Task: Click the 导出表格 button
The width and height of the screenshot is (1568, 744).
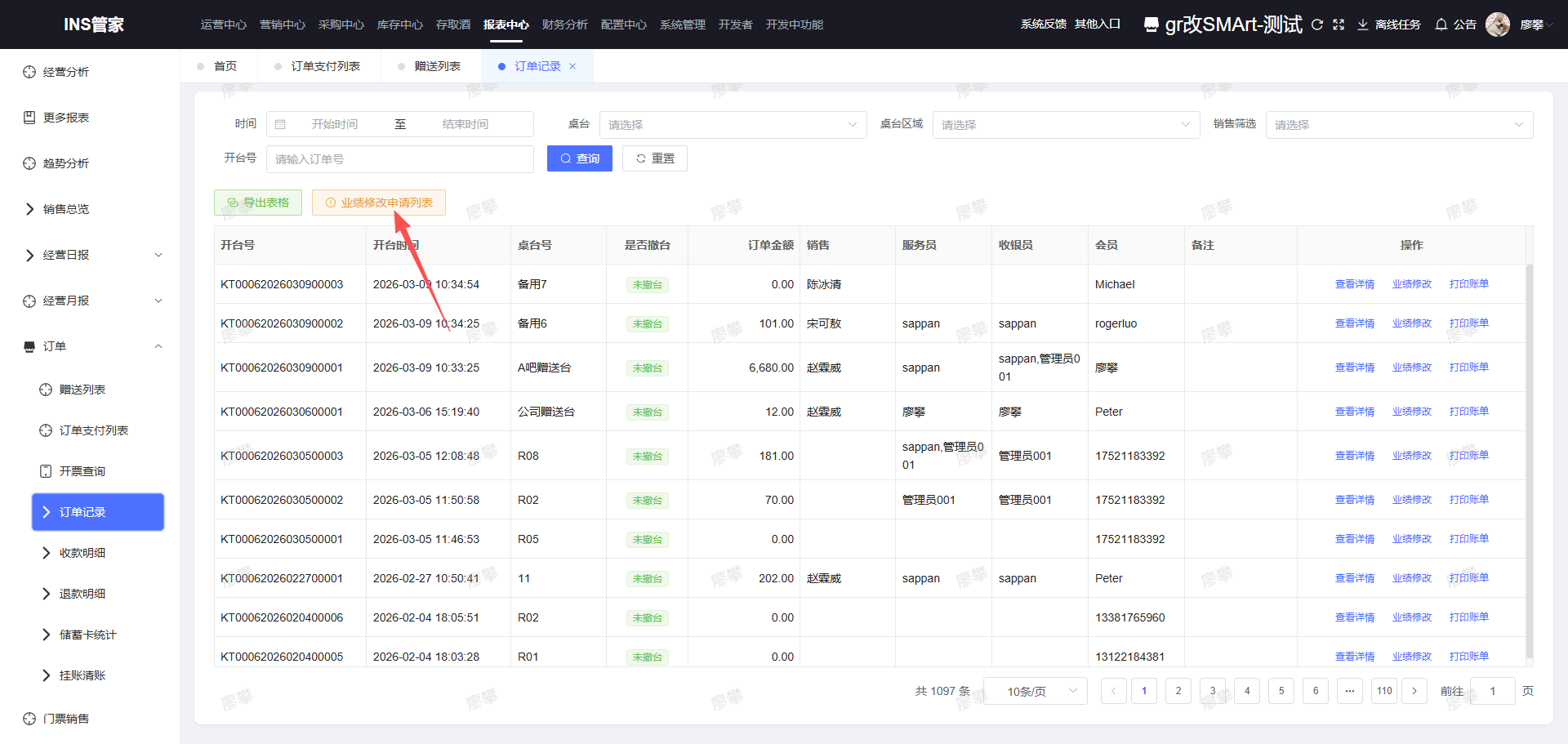Action: click(x=258, y=203)
